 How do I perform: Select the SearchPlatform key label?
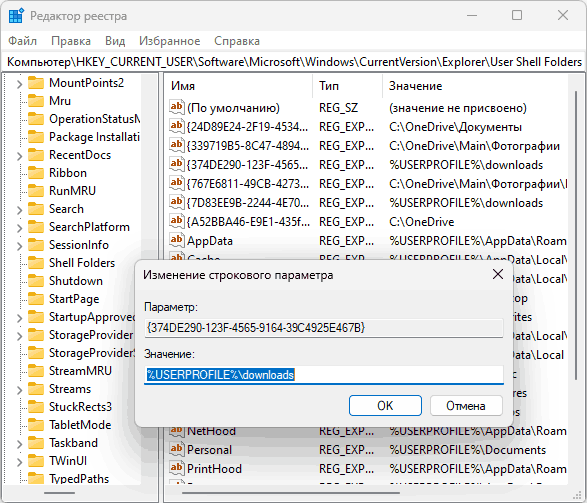click(89, 227)
